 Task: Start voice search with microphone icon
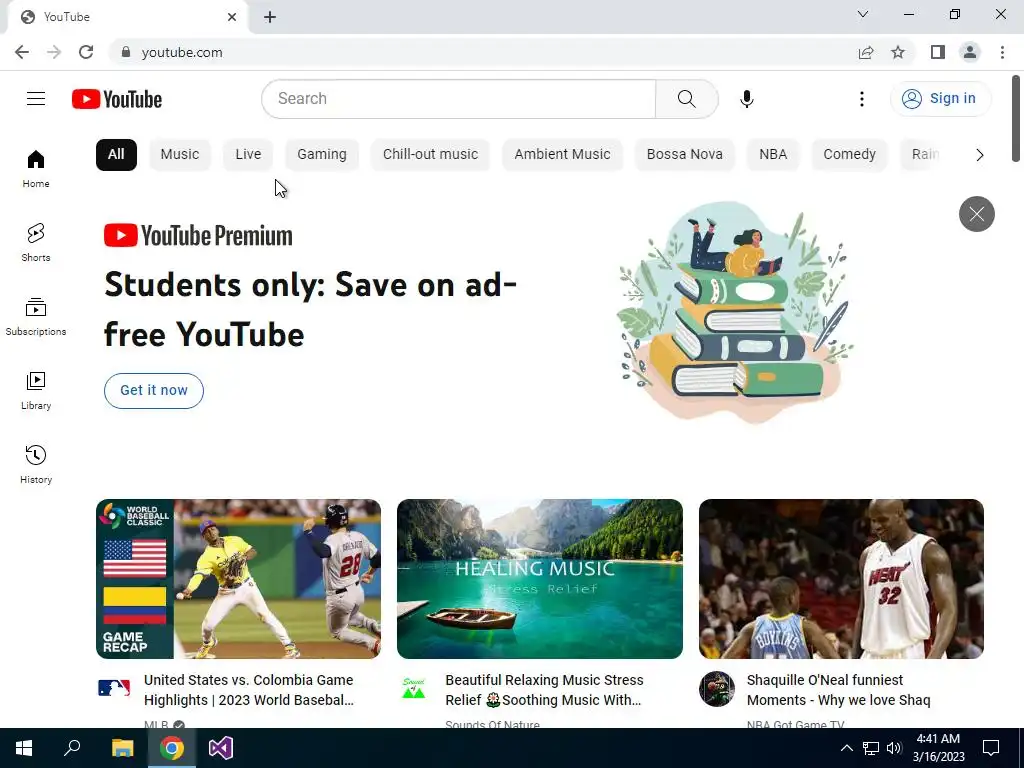point(746,99)
